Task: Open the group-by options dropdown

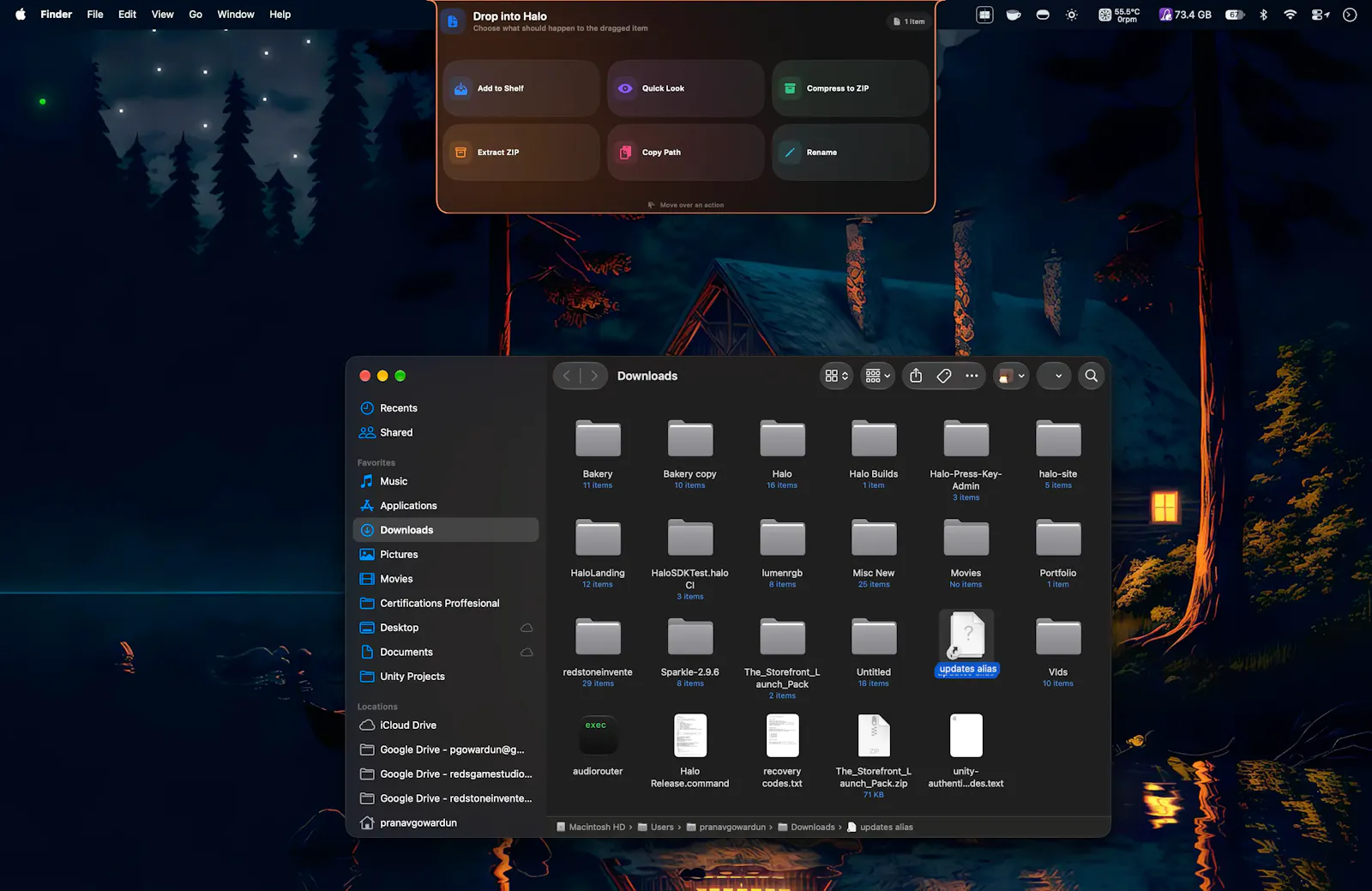Action: (877, 376)
